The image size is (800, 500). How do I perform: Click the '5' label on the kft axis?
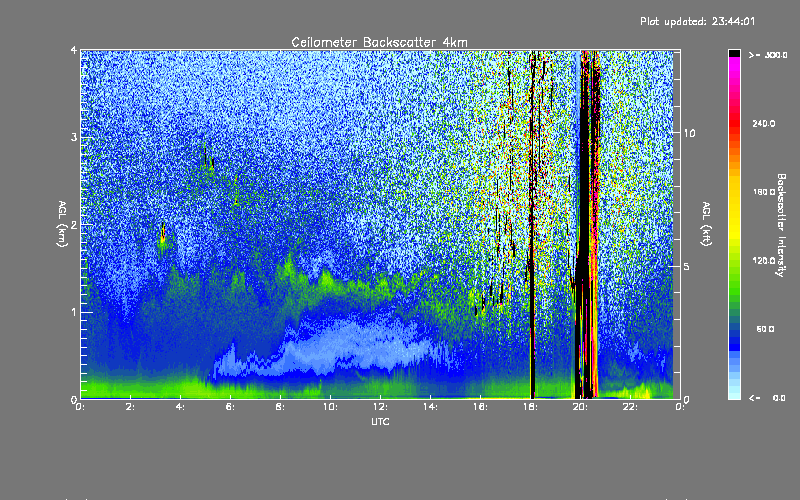[x=687, y=266]
